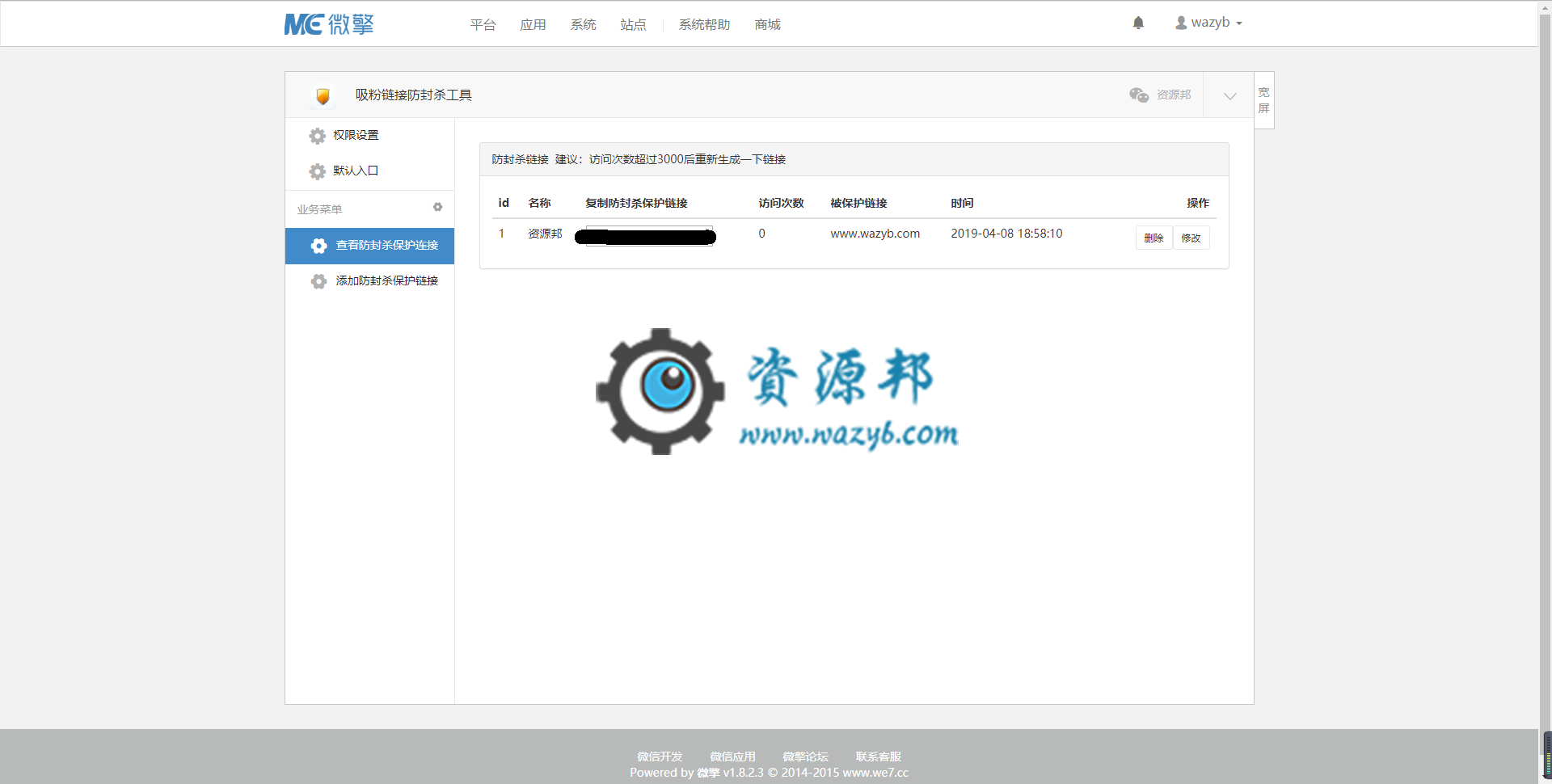Click the MC 微擎 logo

coord(329,24)
